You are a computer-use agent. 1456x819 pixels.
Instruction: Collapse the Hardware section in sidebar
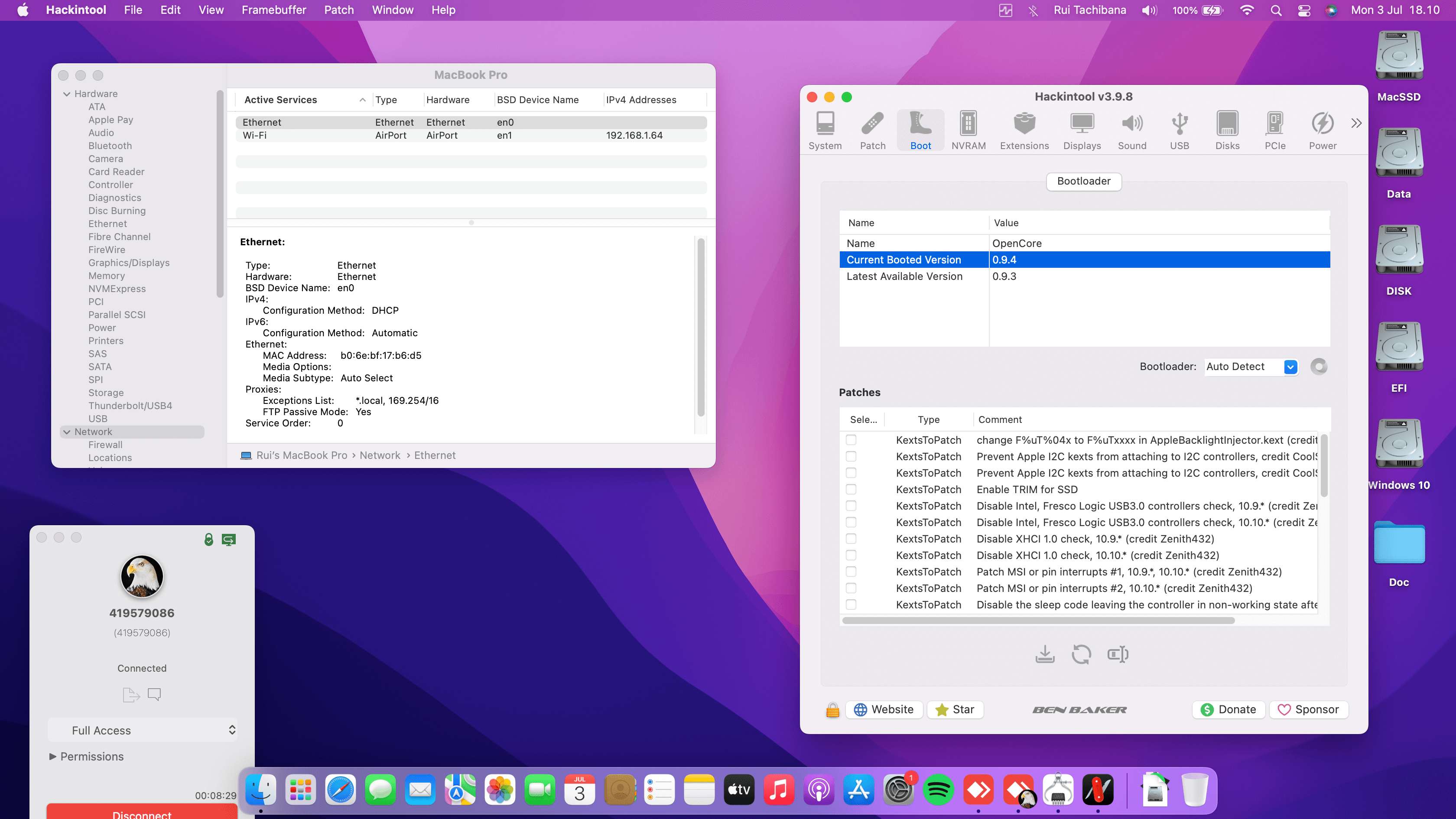tap(67, 94)
